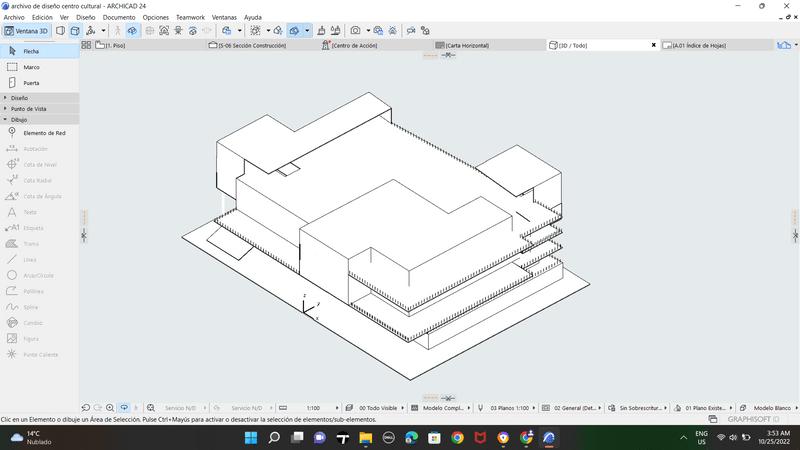Image resolution: width=800 pixels, height=450 pixels.
Task: Open the 00 Todo Visible layer dropdown
Action: [x=377, y=408]
